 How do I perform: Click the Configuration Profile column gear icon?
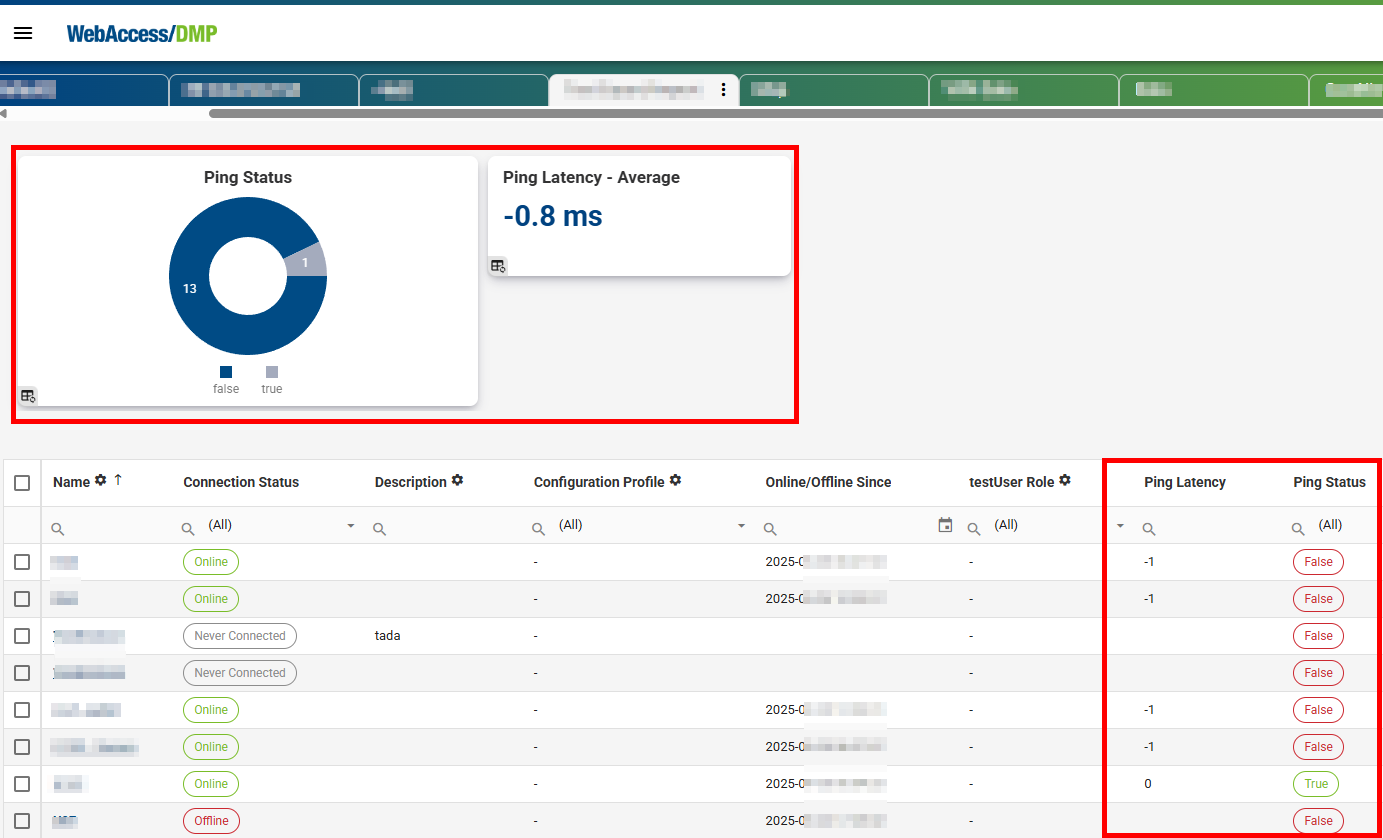(675, 481)
